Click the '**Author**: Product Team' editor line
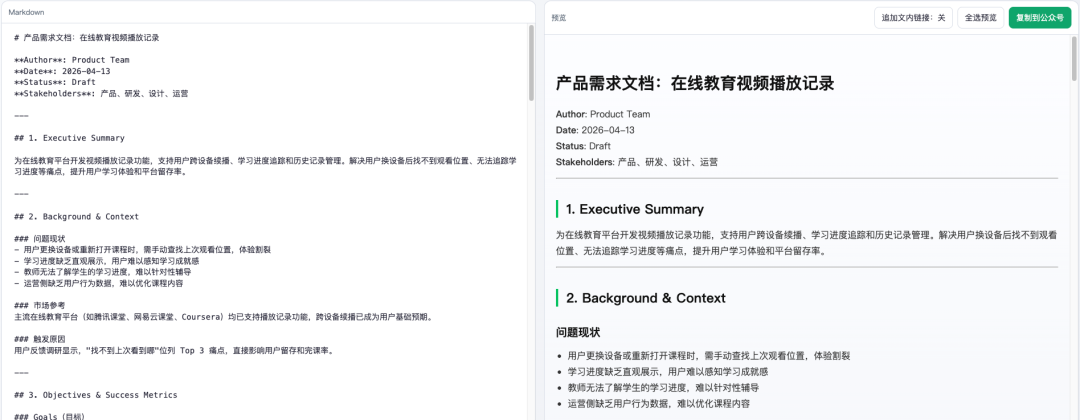Image resolution: width=1080 pixels, height=420 pixels. 72,60
